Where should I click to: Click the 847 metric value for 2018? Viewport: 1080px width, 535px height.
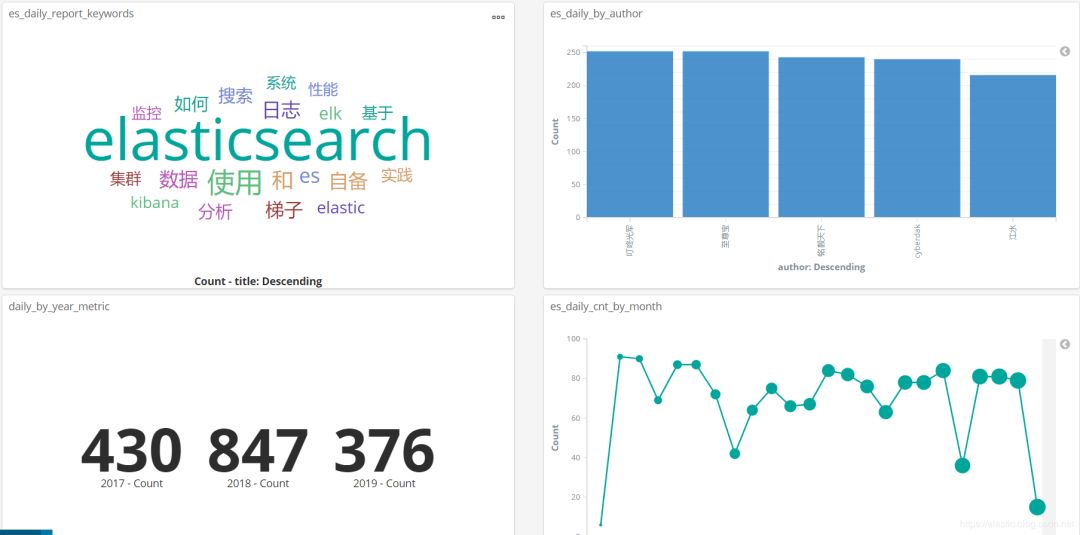(258, 451)
